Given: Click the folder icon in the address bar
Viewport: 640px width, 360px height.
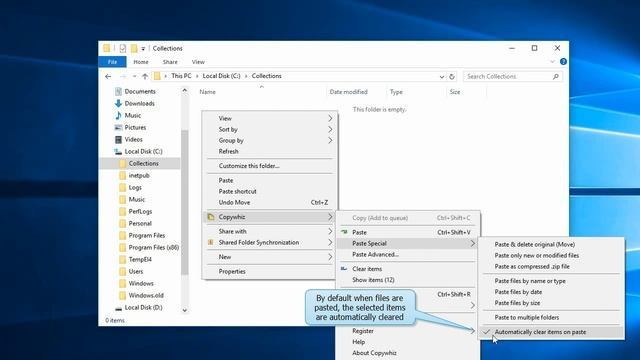Looking at the screenshot, I should (157, 76).
